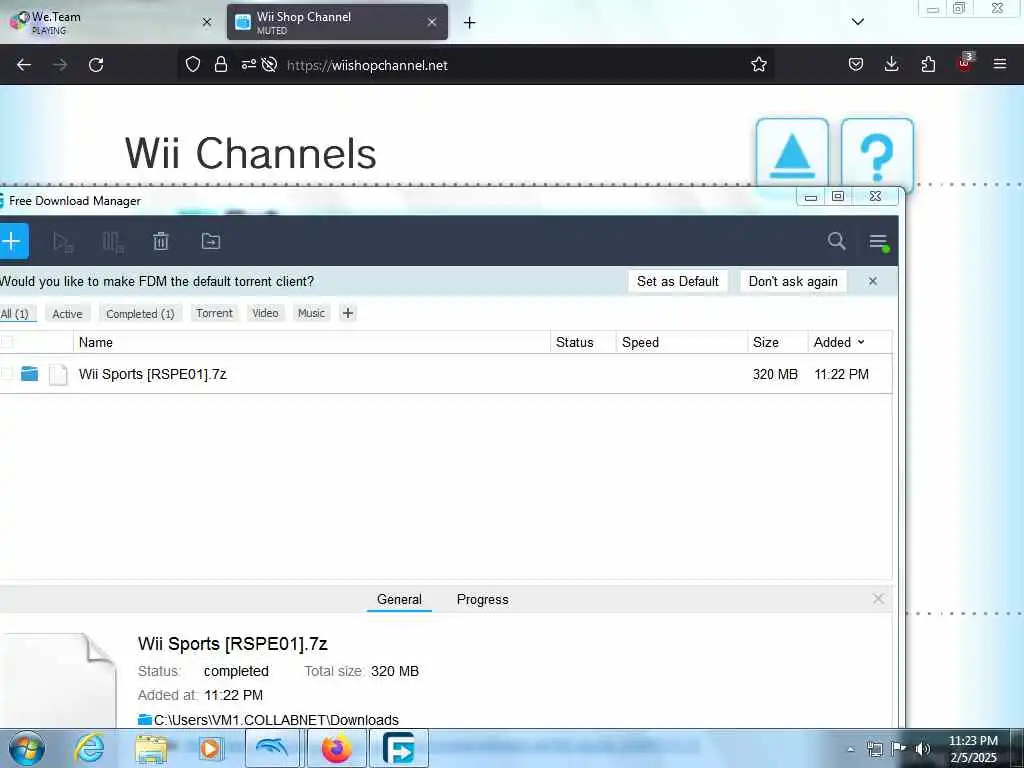Screen dimensions: 1024x768
Task: Open the Wii Shop help question mark
Action: 876,155
